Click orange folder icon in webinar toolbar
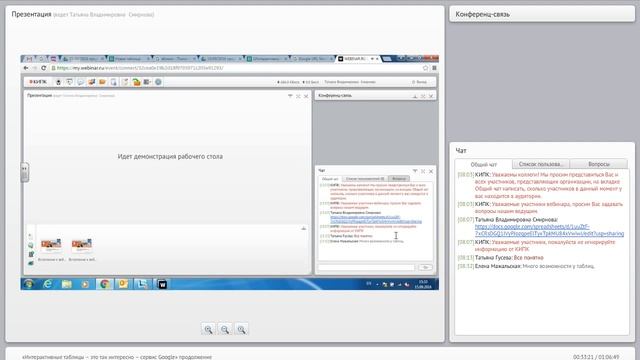The height and width of the screenshot is (360, 640). click(102, 82)
